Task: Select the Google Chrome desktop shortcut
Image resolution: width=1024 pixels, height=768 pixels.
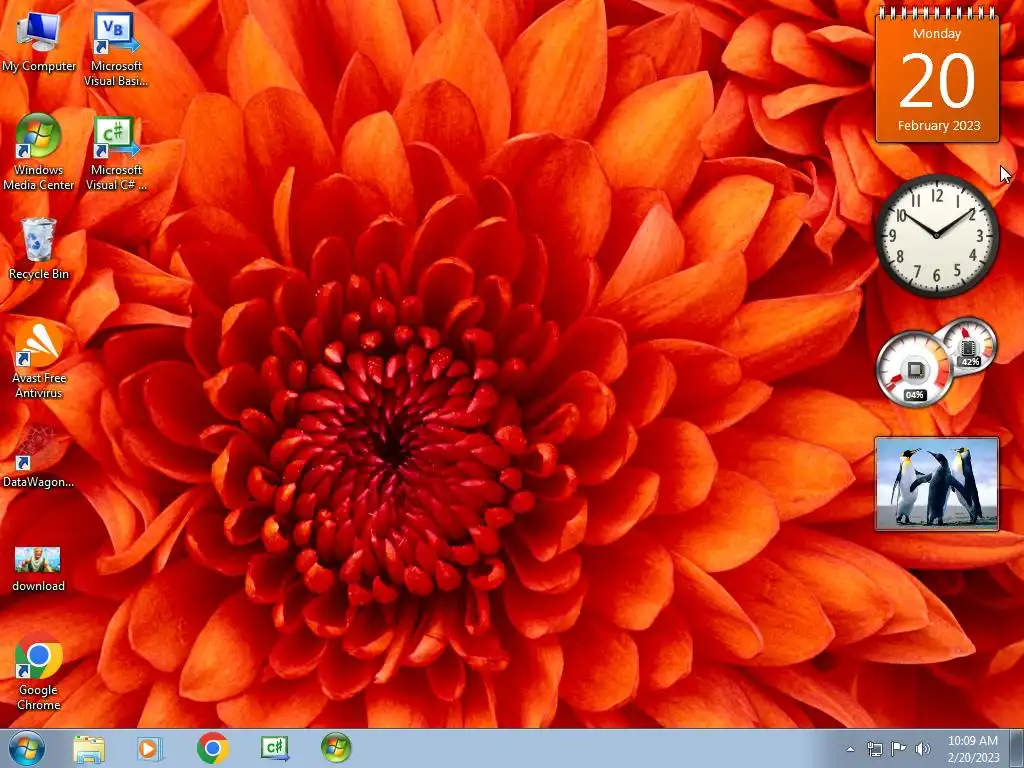Action: pos(39,672)
